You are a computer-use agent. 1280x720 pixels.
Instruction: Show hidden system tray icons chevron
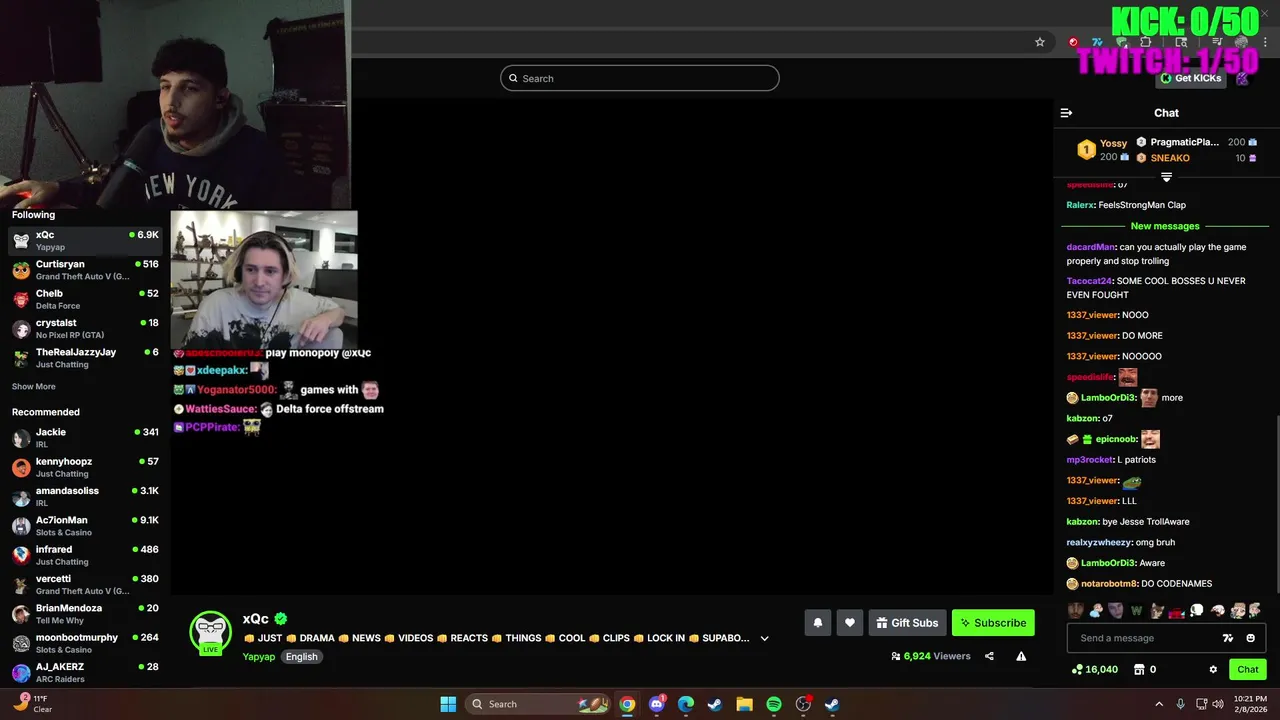1159,704
